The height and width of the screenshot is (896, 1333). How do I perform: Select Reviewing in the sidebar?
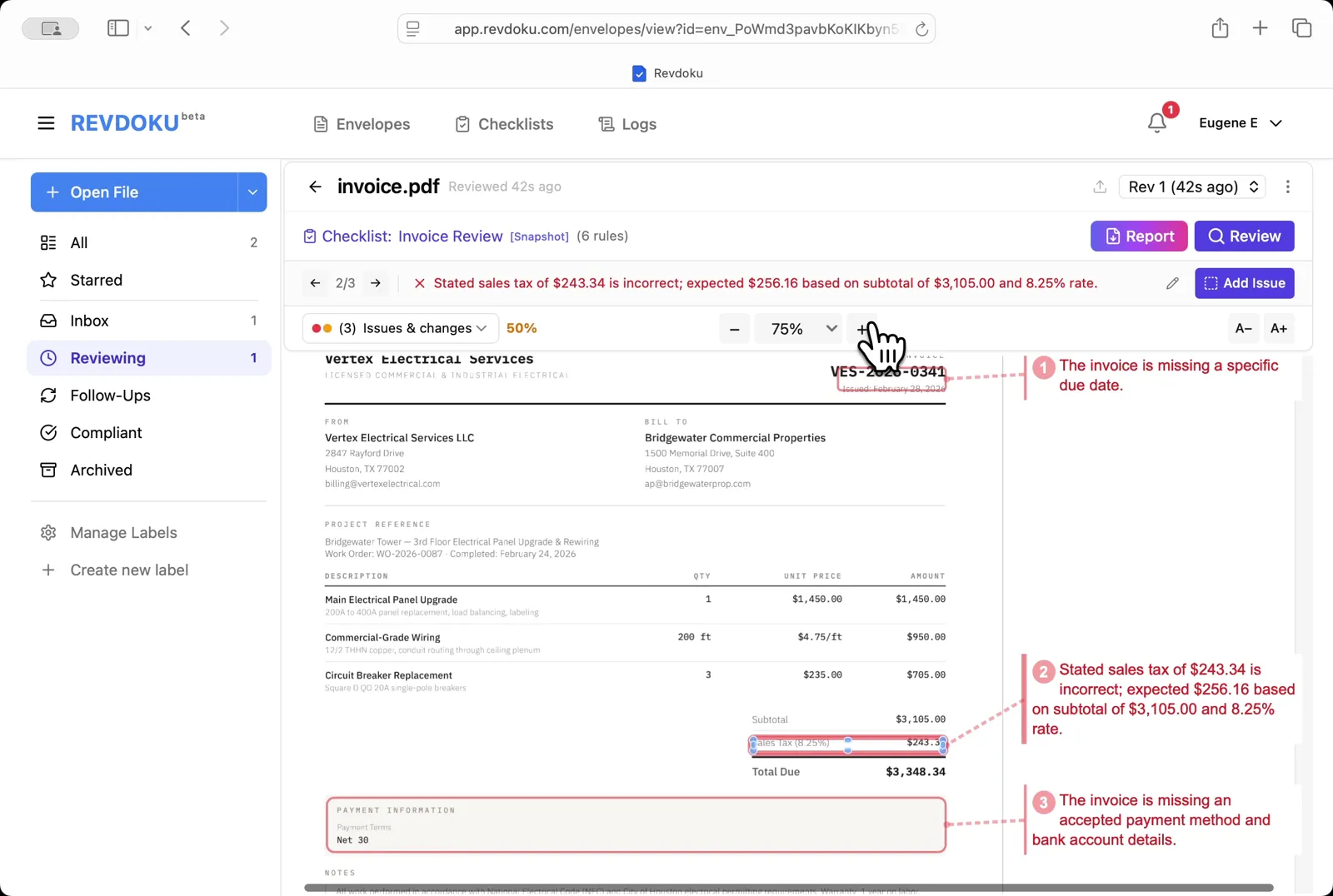tap(109, 357)
